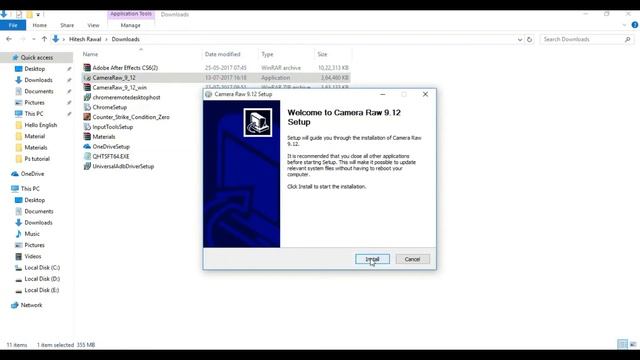Screen dimensions: 640x360
Task: Collapse the ribbon with the chevron
Action: pyautogui.click(x=624, y=25)
